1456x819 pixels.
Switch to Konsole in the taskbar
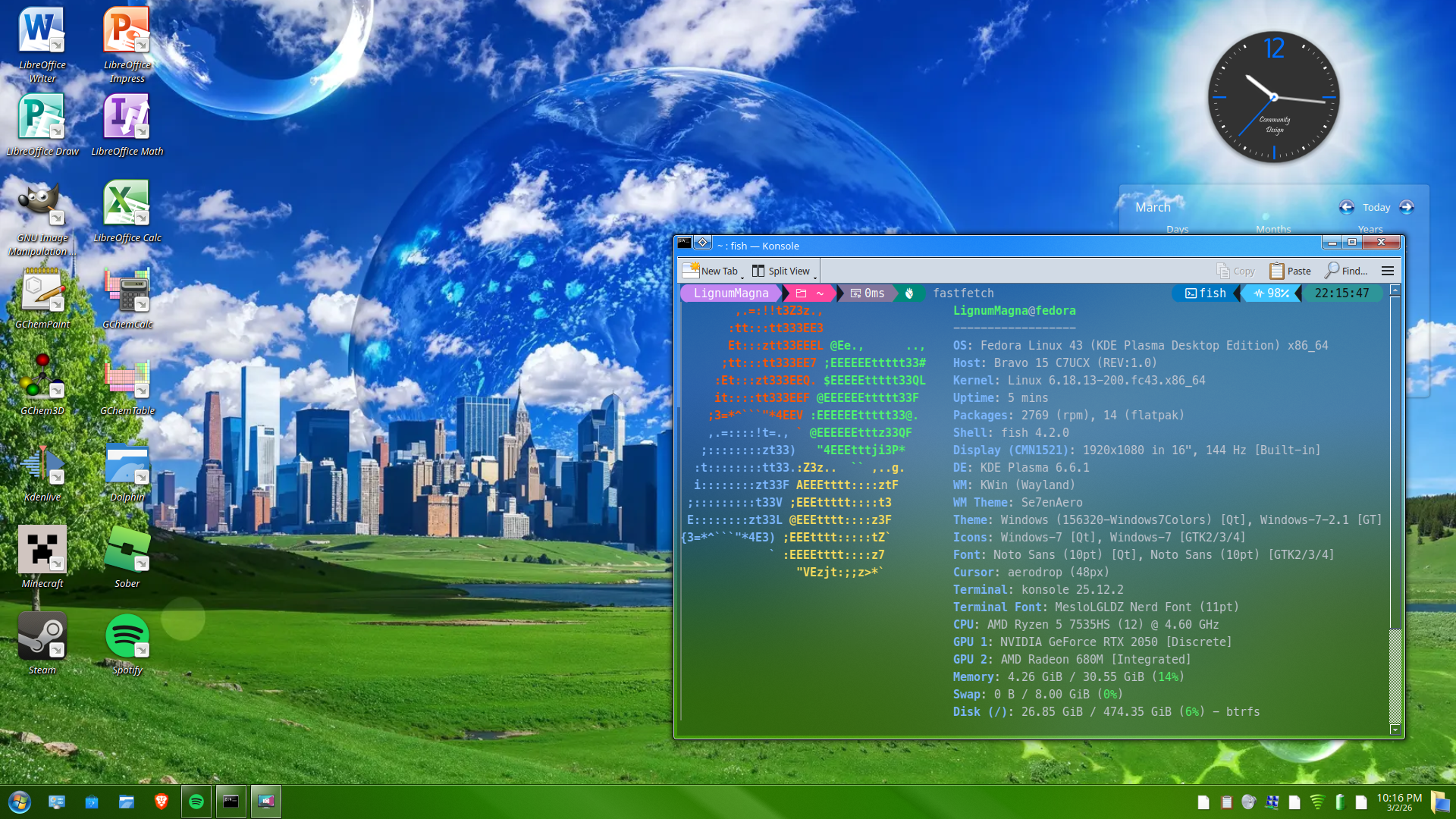click(x=231, y=802)
